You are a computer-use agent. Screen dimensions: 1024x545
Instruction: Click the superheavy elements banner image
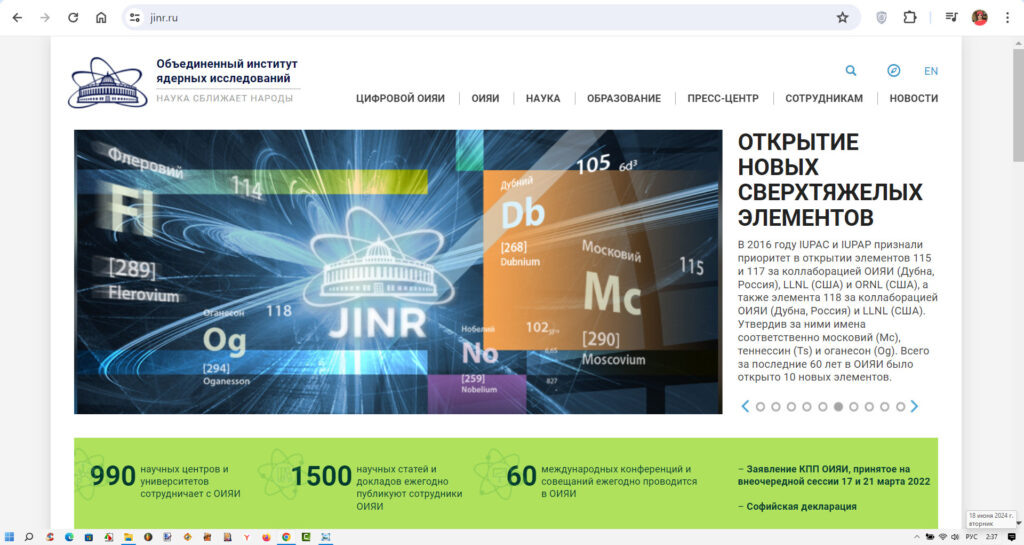[x=398, y=272]
